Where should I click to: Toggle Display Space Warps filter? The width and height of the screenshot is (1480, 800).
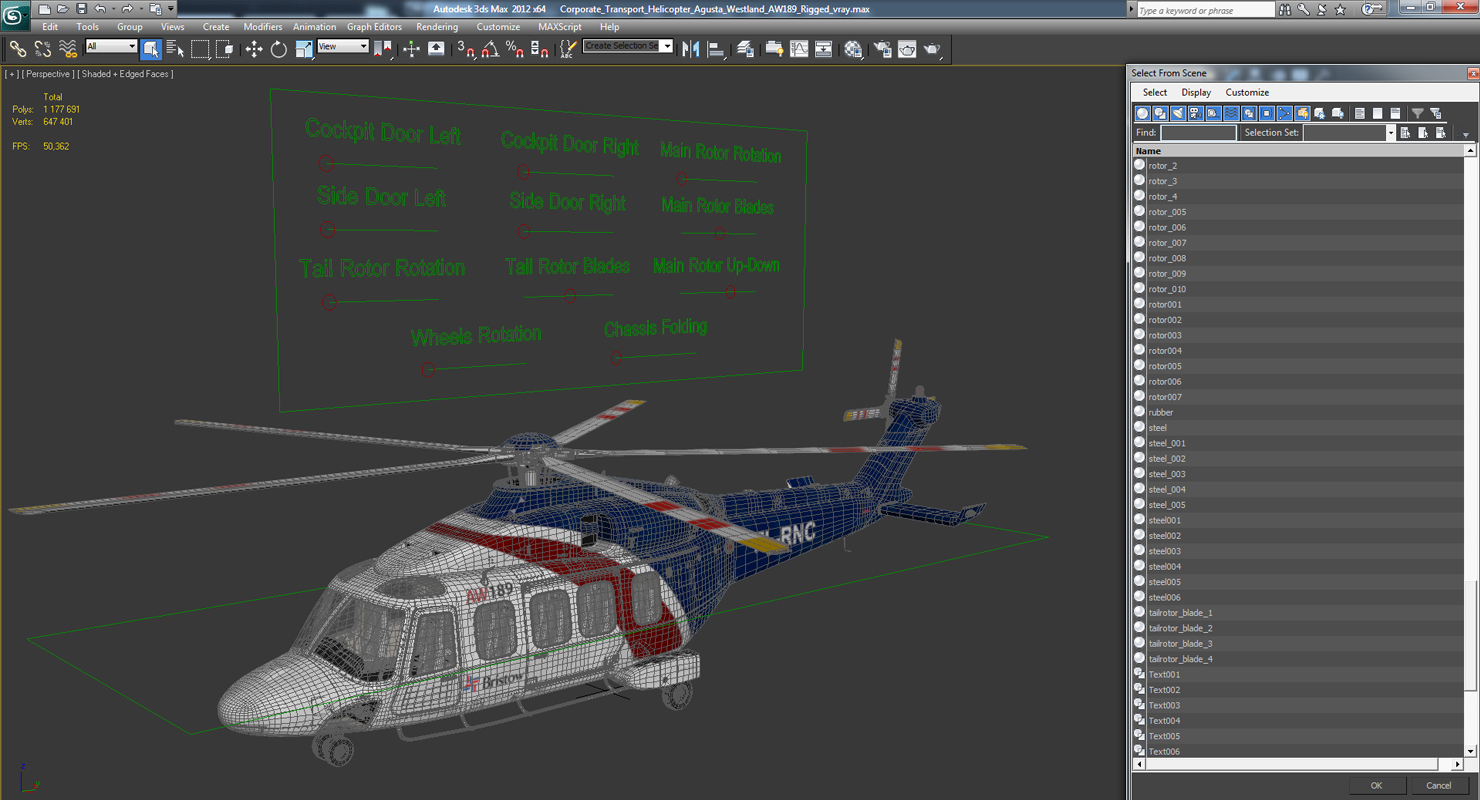tap(1231, 113)
